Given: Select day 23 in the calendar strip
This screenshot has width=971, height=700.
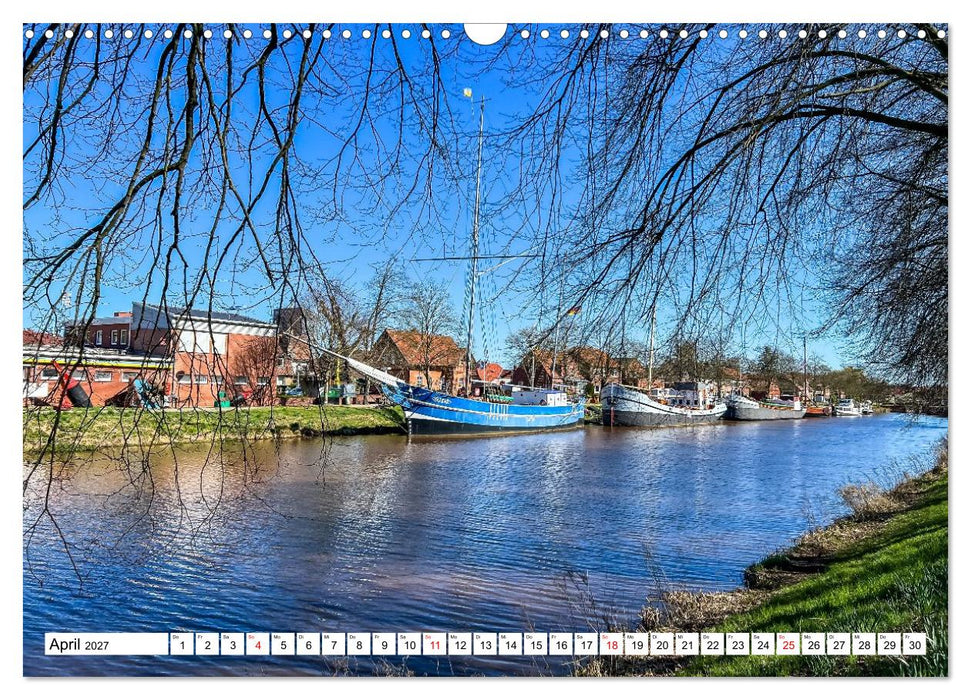Looking at the screenshot, I should 738,644.
